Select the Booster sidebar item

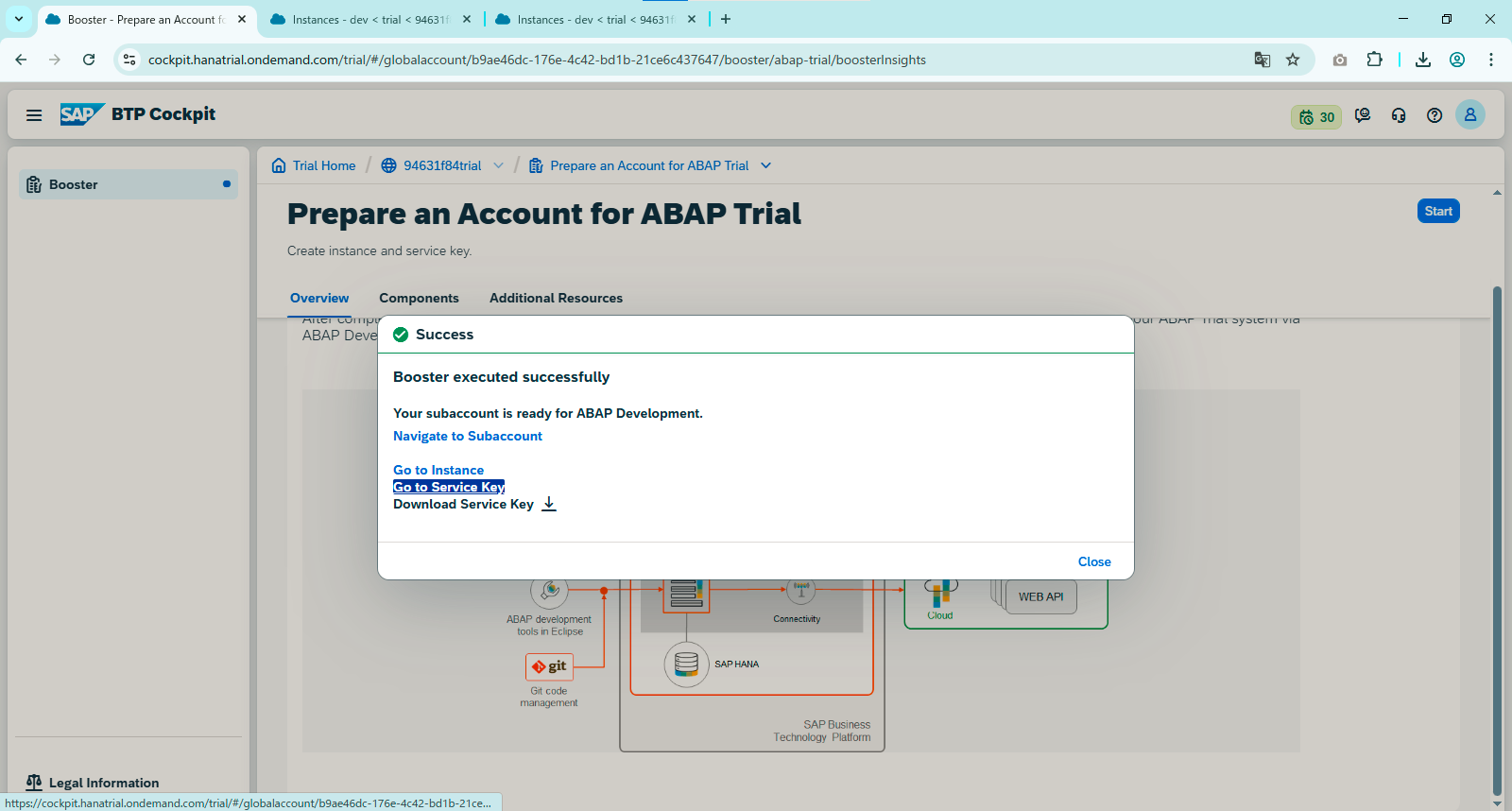pyautogui.click(x=129, y=184)
